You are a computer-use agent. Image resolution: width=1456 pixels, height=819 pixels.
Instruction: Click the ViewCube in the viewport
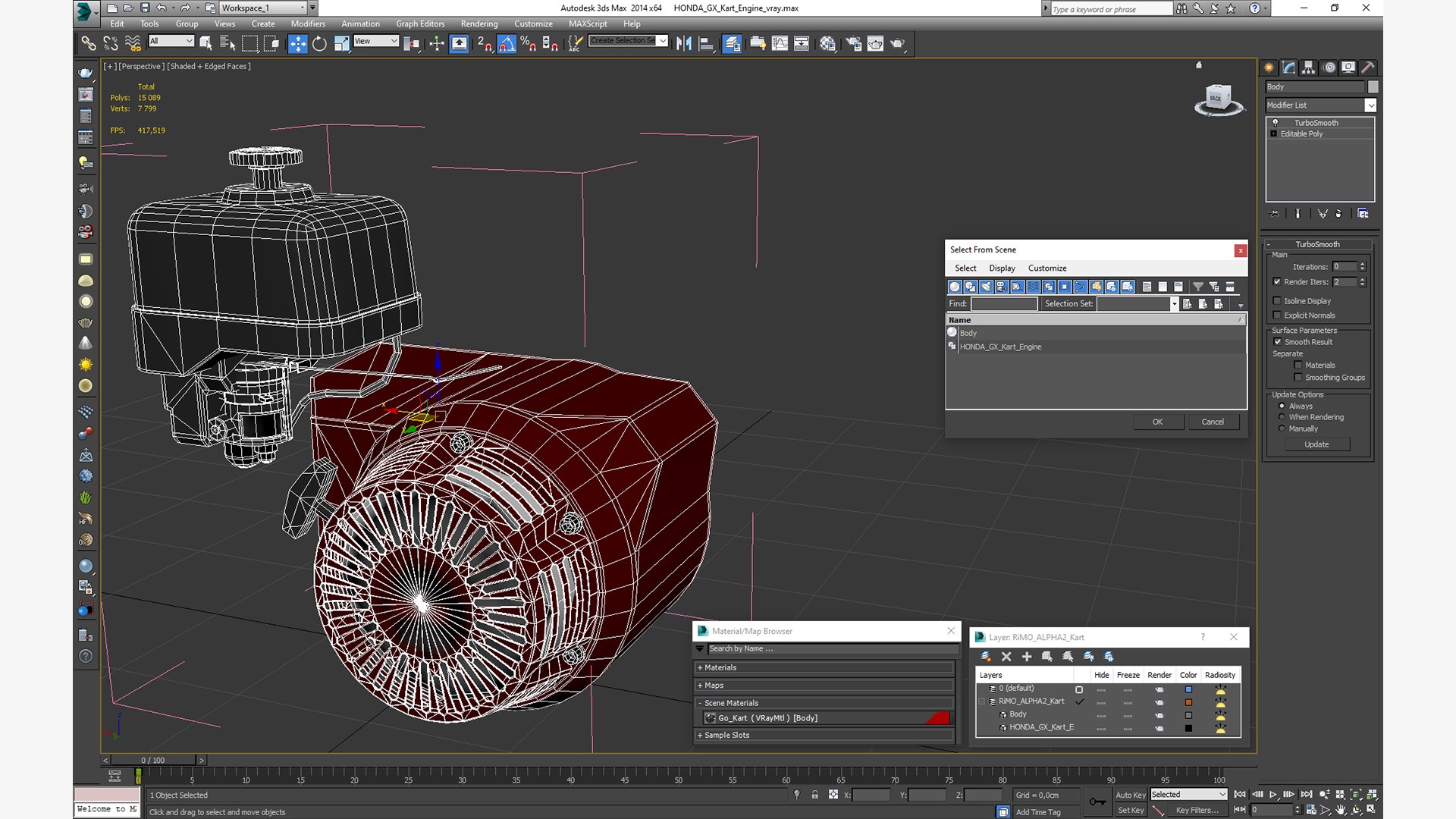[x=1219, y=99]
